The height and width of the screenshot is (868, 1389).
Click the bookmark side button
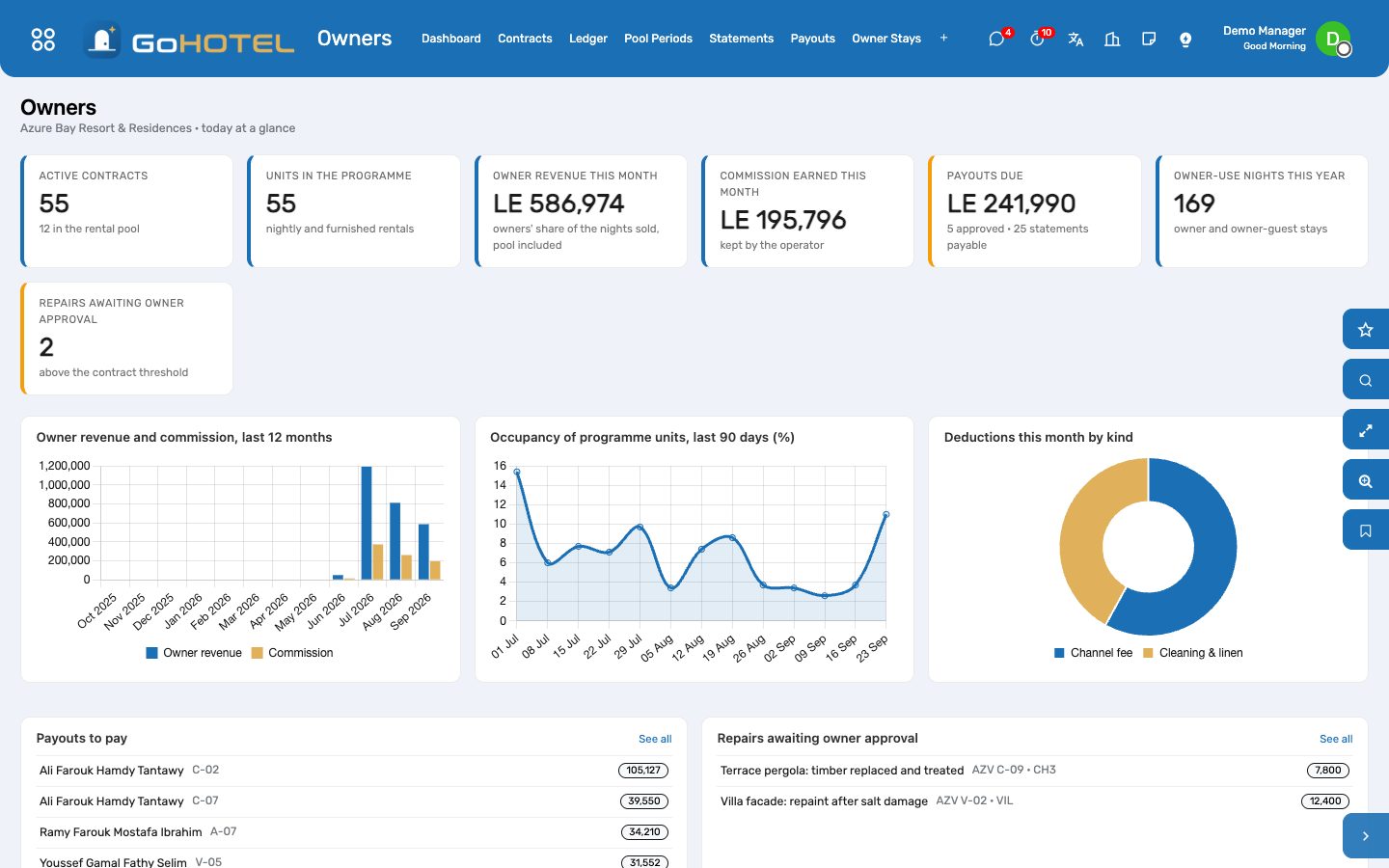pos(1366,530)
